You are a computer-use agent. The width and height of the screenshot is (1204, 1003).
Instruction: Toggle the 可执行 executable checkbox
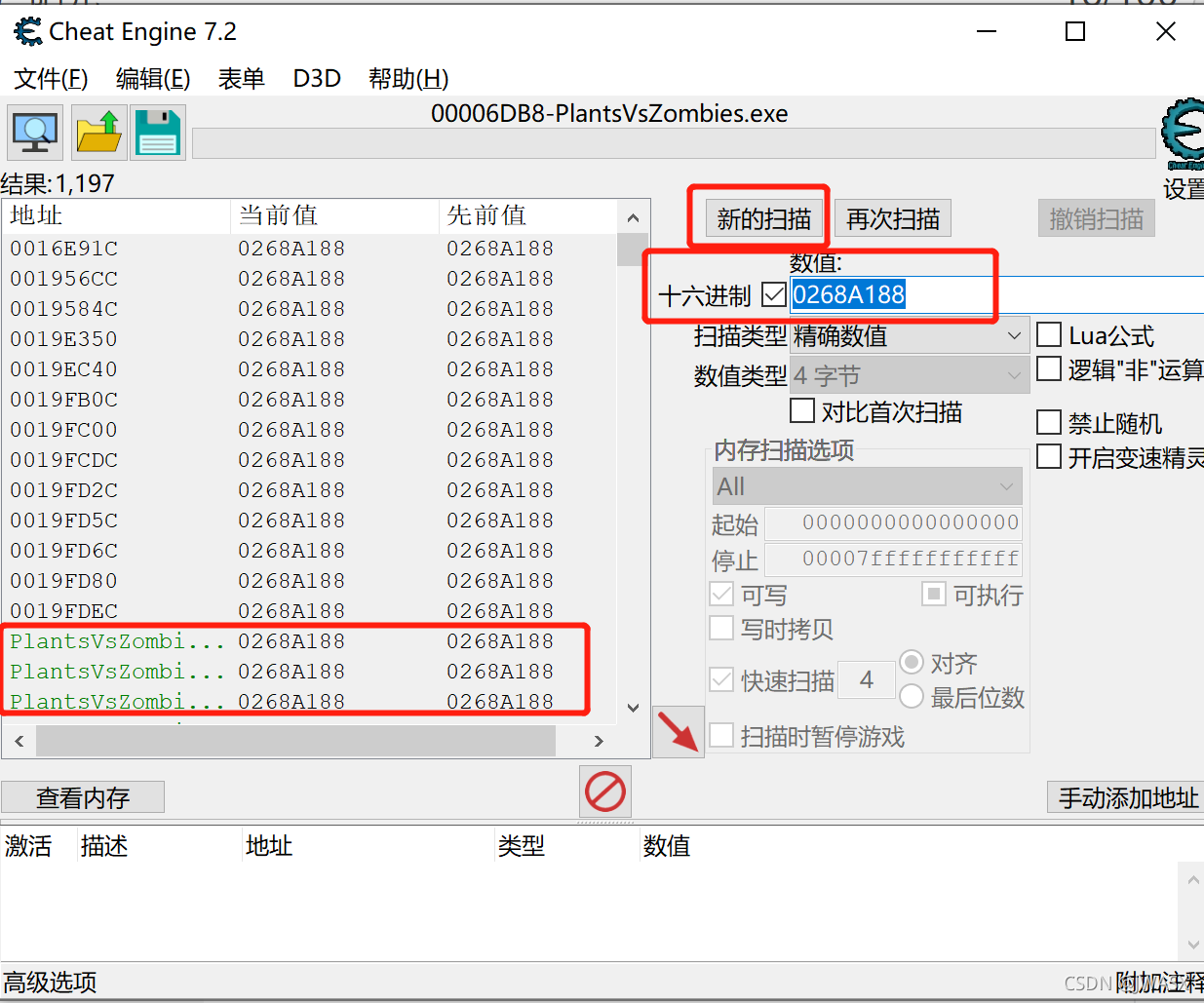tap(934, 594)
